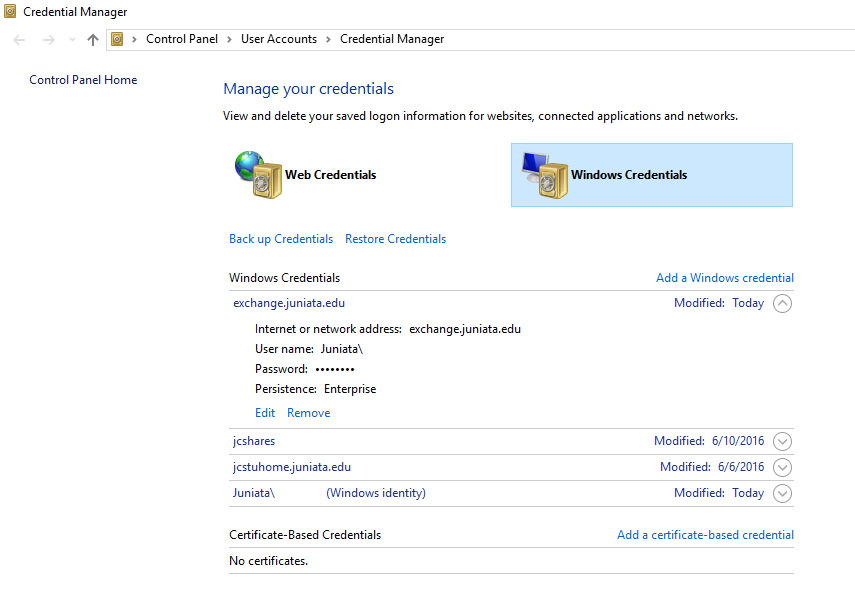Click Modified 6/6/2016 date text
Screen dimensions: 855x592
click(712, 467)
